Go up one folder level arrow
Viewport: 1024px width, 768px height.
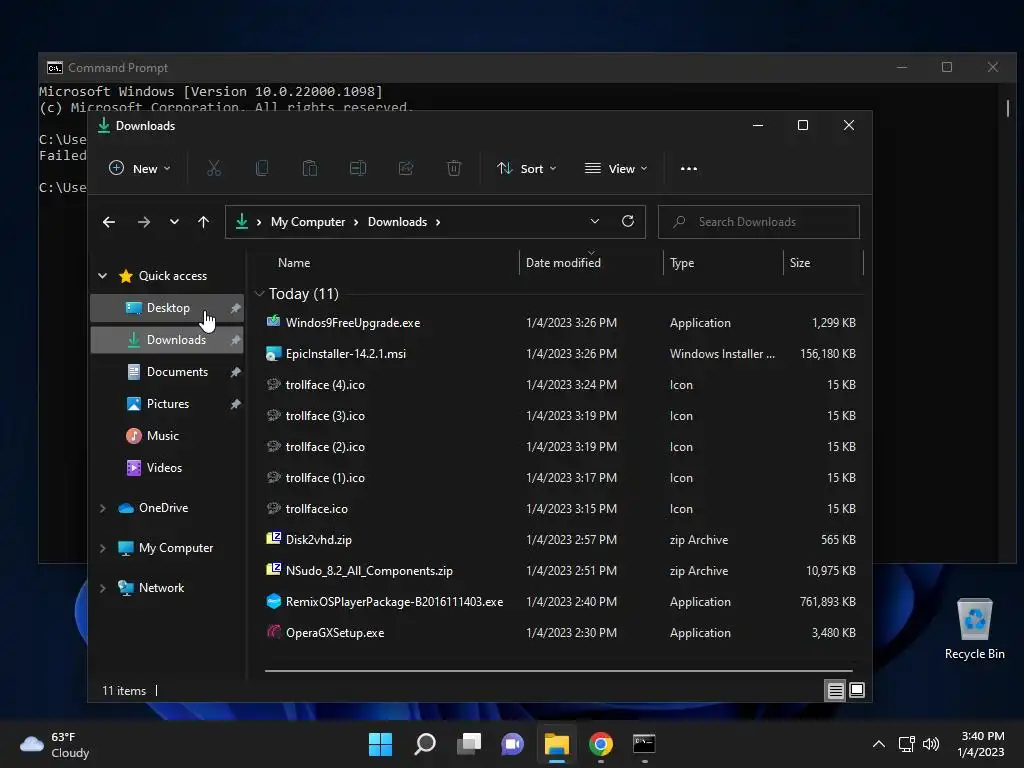[203, 222]
